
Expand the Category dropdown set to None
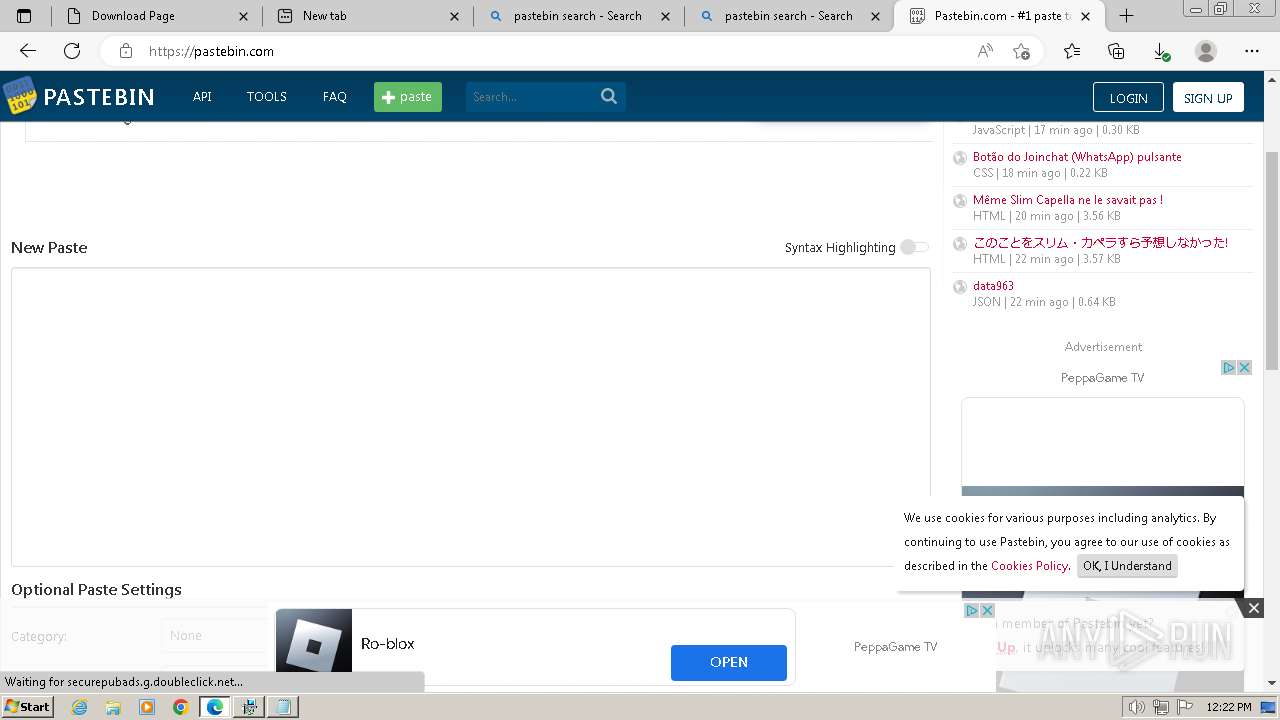(x=214, y=636)
